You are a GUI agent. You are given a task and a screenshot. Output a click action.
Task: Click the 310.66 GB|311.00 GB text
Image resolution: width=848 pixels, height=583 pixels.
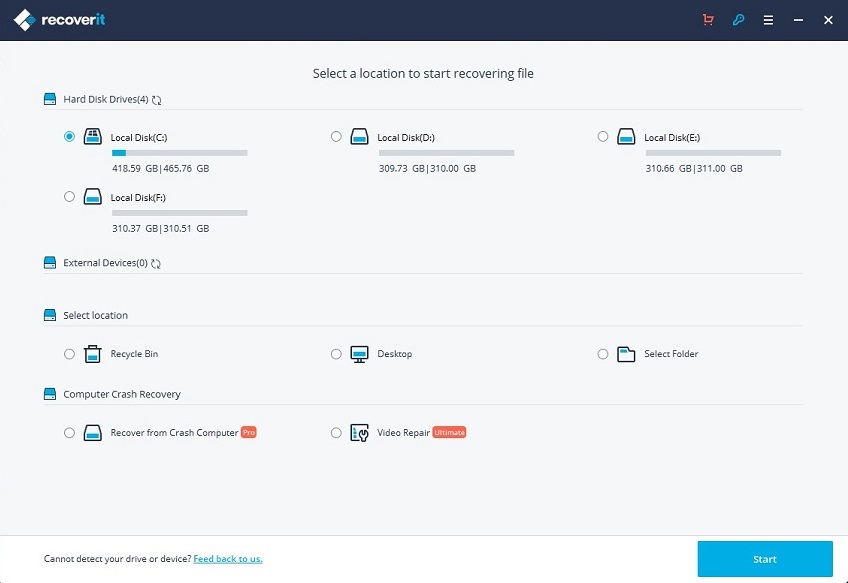(694, 168)
